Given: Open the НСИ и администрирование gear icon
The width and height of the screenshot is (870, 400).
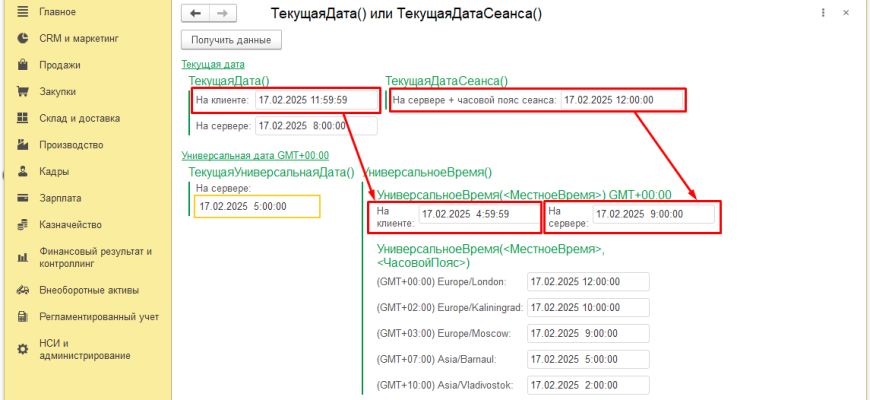Looking at the screenshot, I should point(22,349).
